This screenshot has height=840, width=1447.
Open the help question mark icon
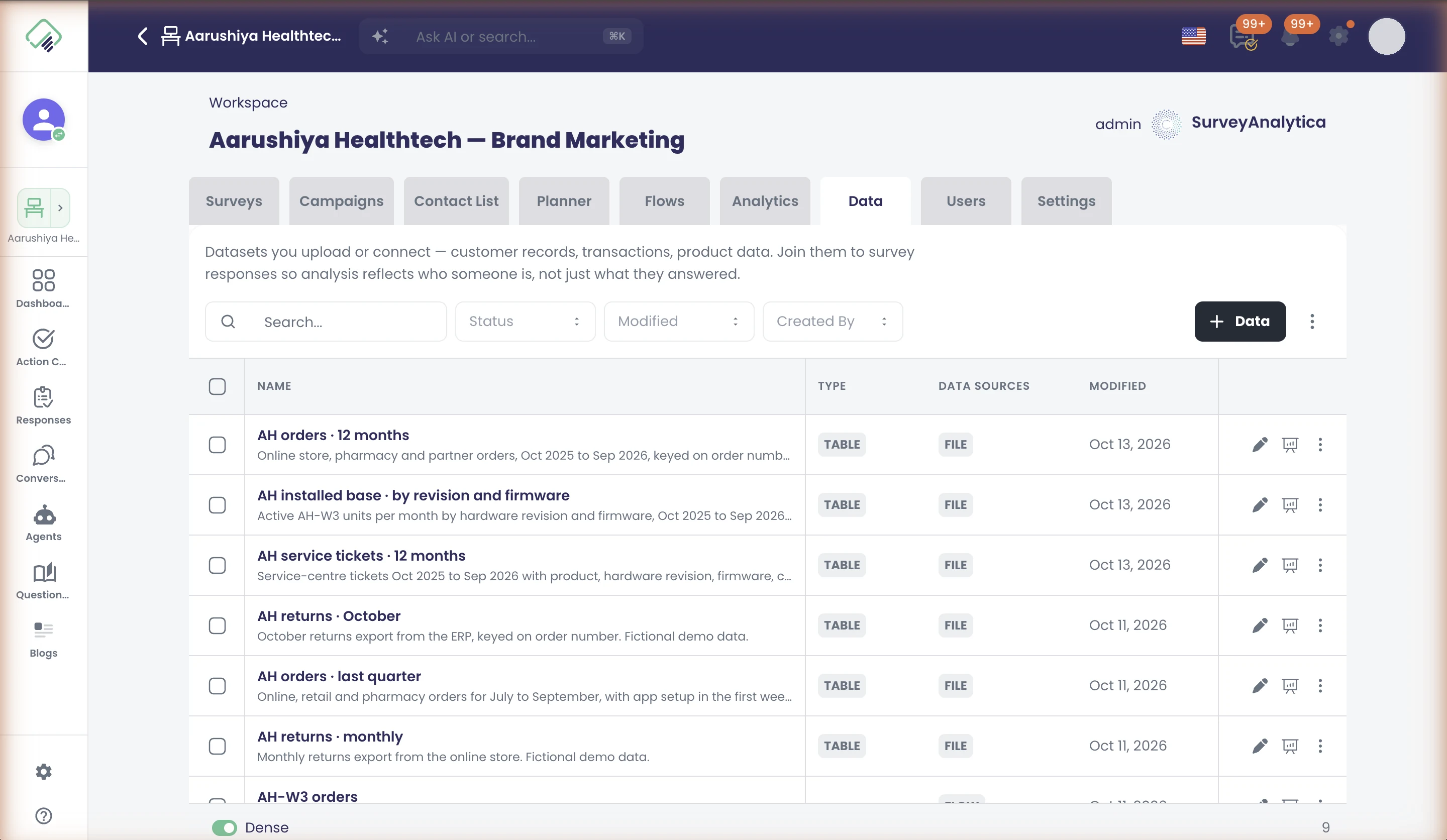(44, 815)
